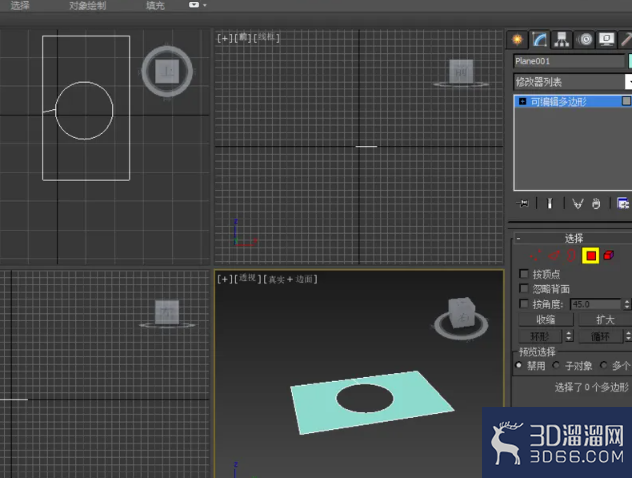Open ribbon dropdown arrow beside 填充
The width and height of the screenshot is (632, 478).
click(205, 5)
